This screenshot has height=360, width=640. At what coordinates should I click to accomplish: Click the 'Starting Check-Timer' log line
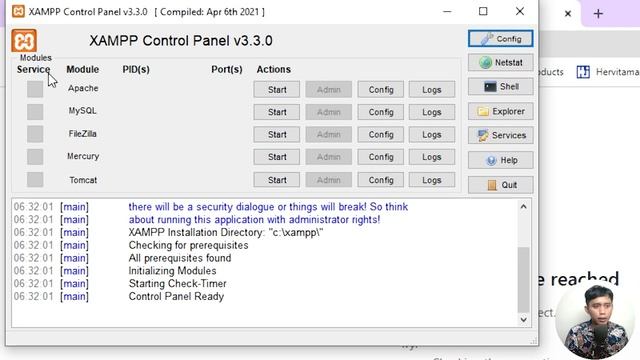tap(178, 283)
